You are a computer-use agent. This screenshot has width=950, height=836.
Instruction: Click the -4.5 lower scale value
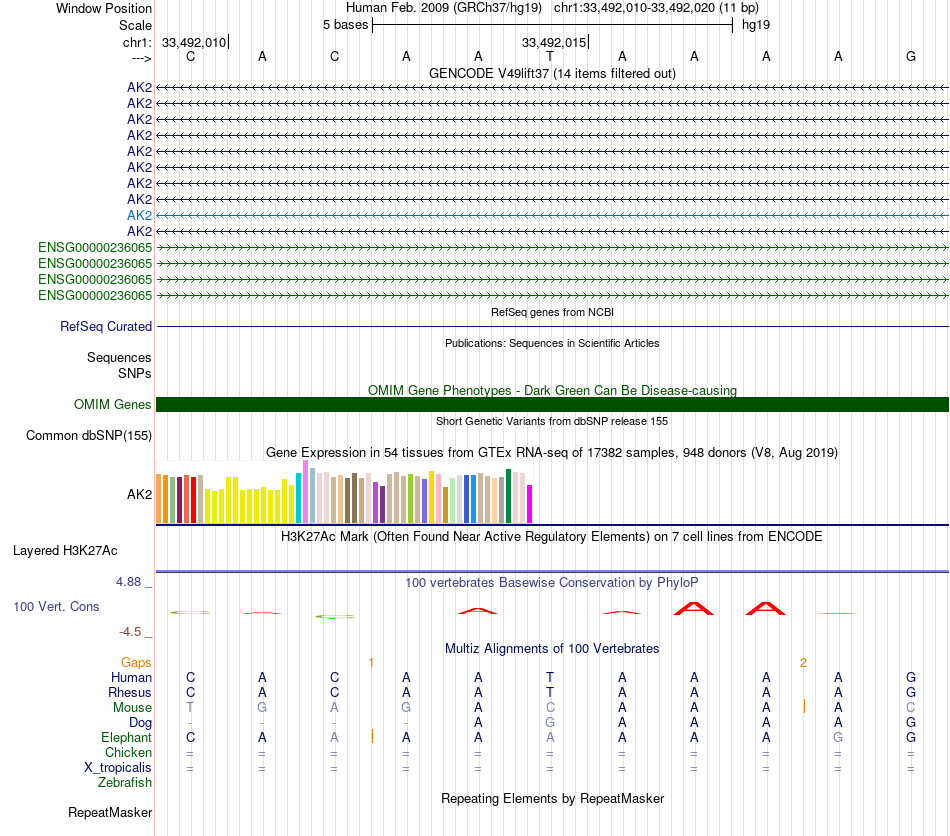point(130,632)
